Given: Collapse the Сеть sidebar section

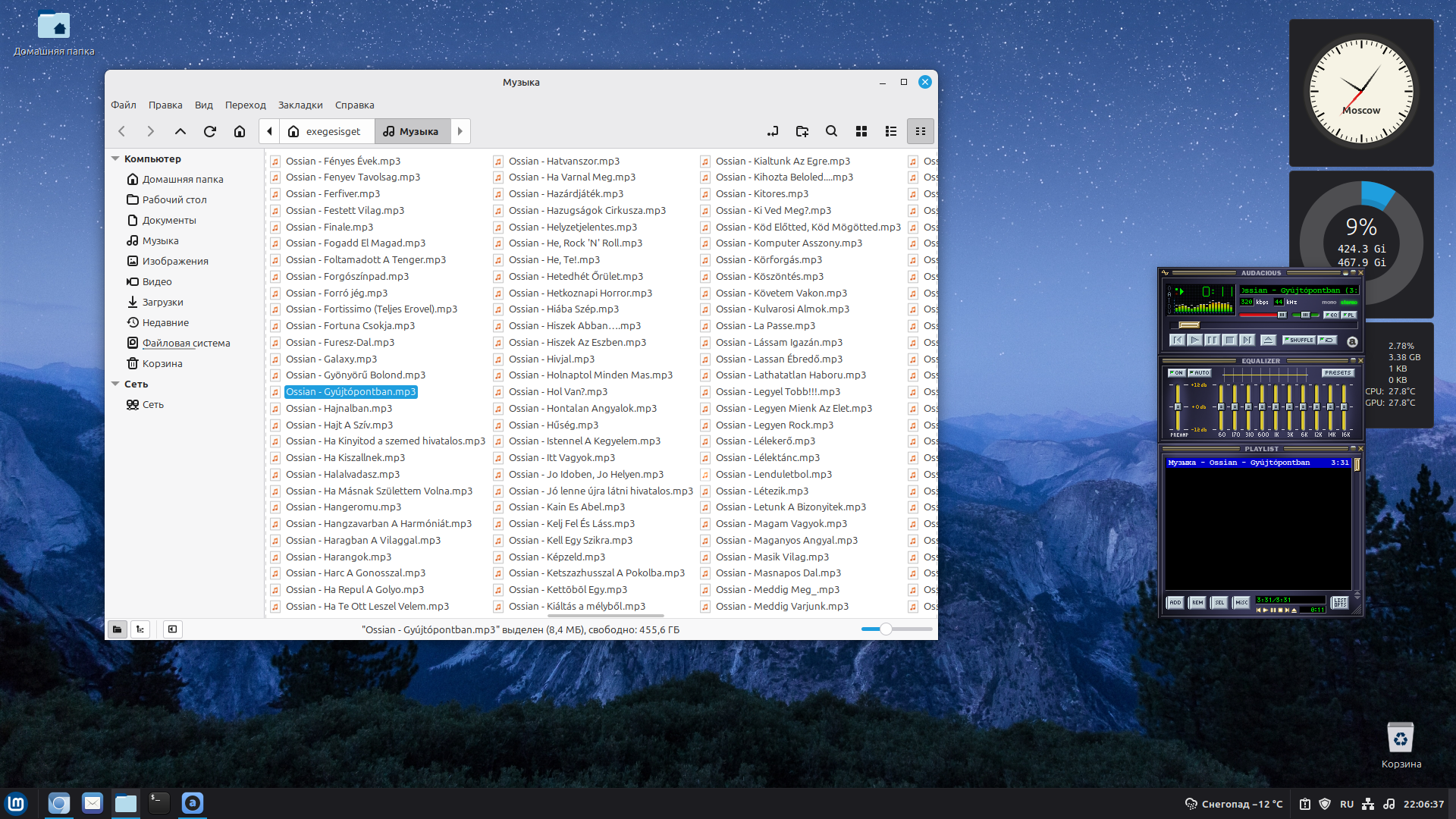Looking at the screenshot, I should tap(115, 384).
